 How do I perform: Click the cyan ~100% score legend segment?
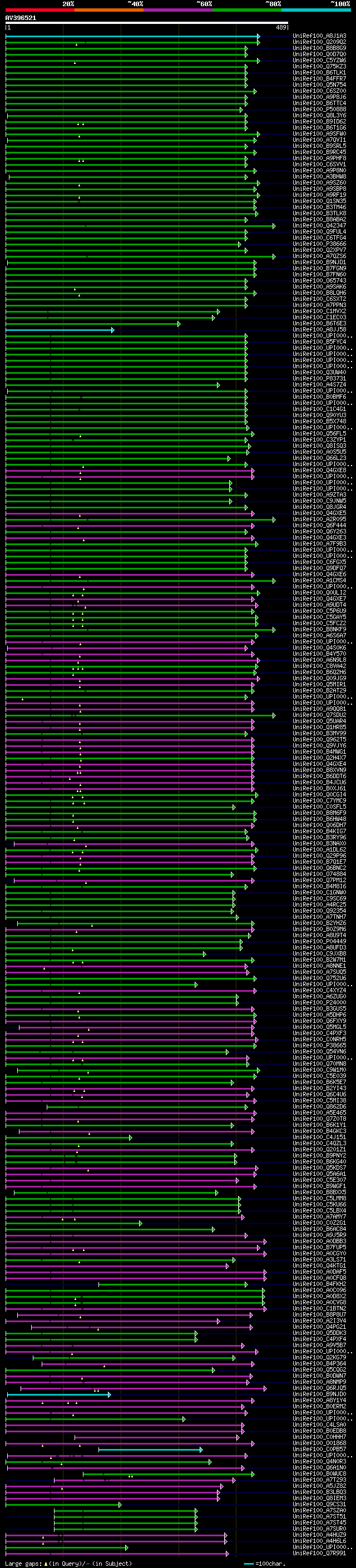[317, 10]
